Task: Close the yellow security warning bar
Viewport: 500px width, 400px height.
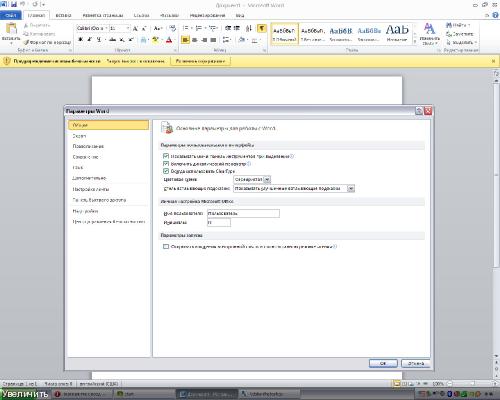Action: [494, 61]
